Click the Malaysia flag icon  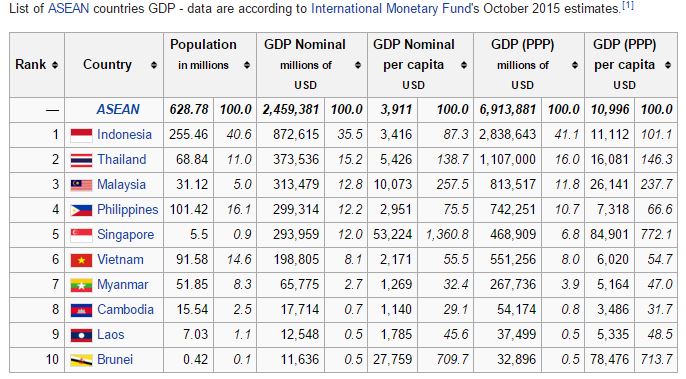(x=81, y=185)
